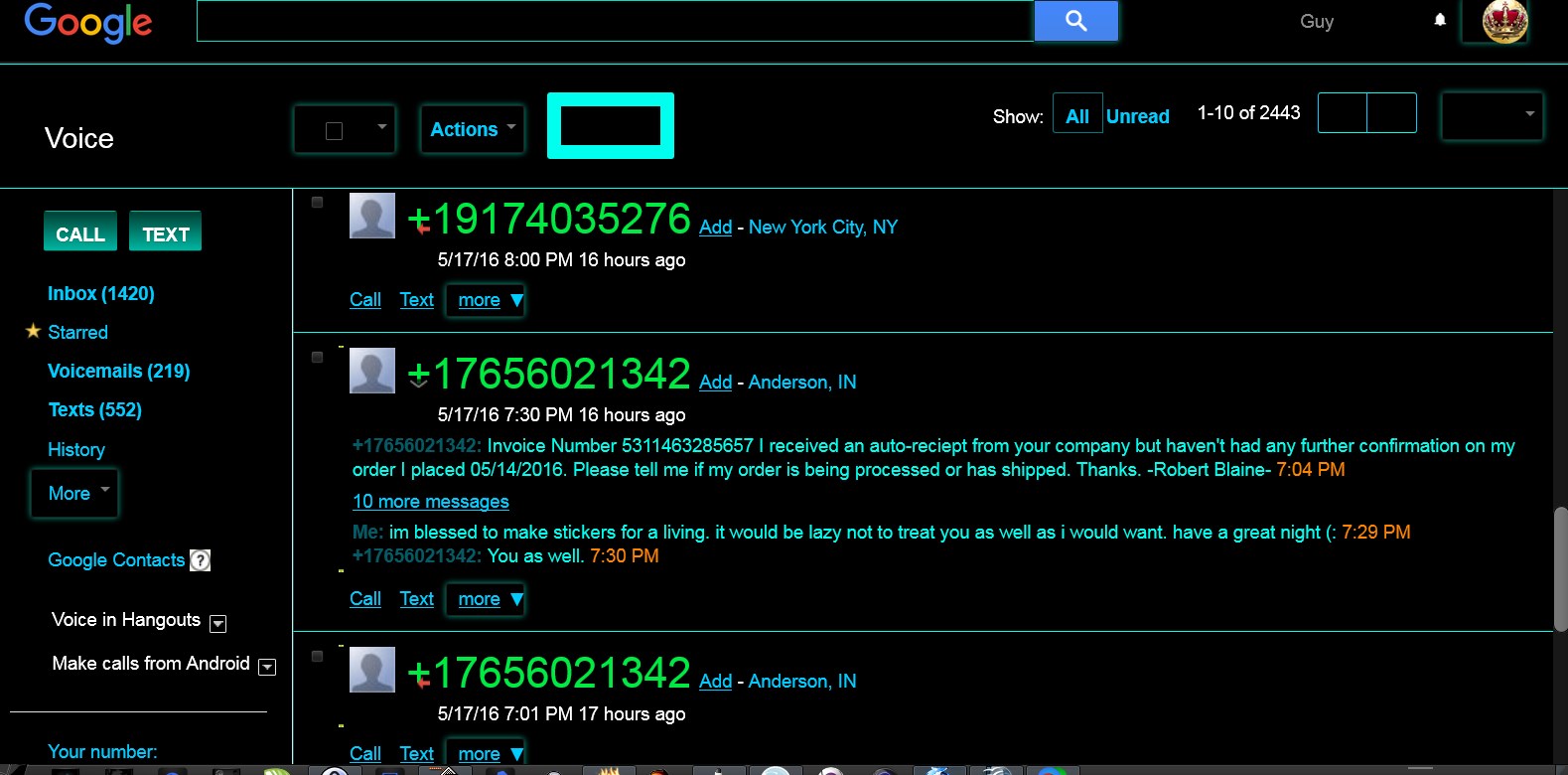The width and height of the screenshot is (1568, 775).
Task: Select the 7:30 PM conversation checkbox
Action: [x=318, y=357]
